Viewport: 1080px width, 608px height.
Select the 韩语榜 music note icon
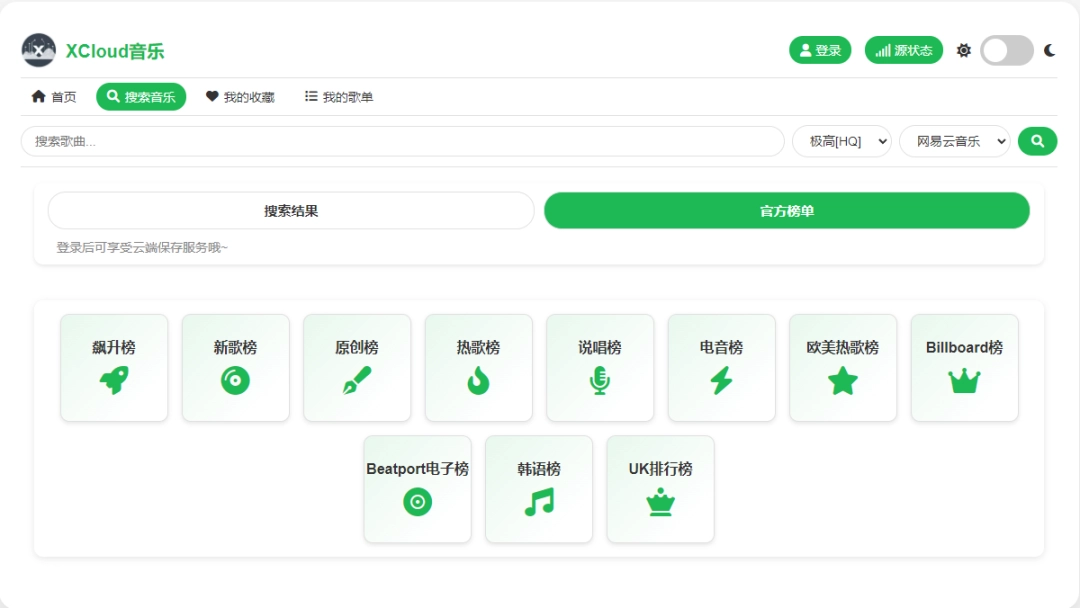click(539, 504)
